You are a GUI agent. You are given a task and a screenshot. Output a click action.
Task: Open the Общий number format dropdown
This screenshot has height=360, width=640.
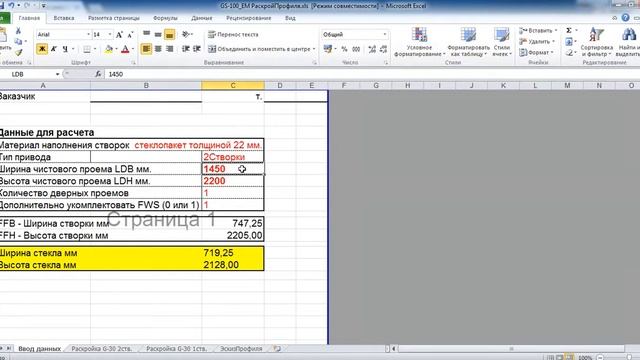pyautogui.click(x=384, y=35)
